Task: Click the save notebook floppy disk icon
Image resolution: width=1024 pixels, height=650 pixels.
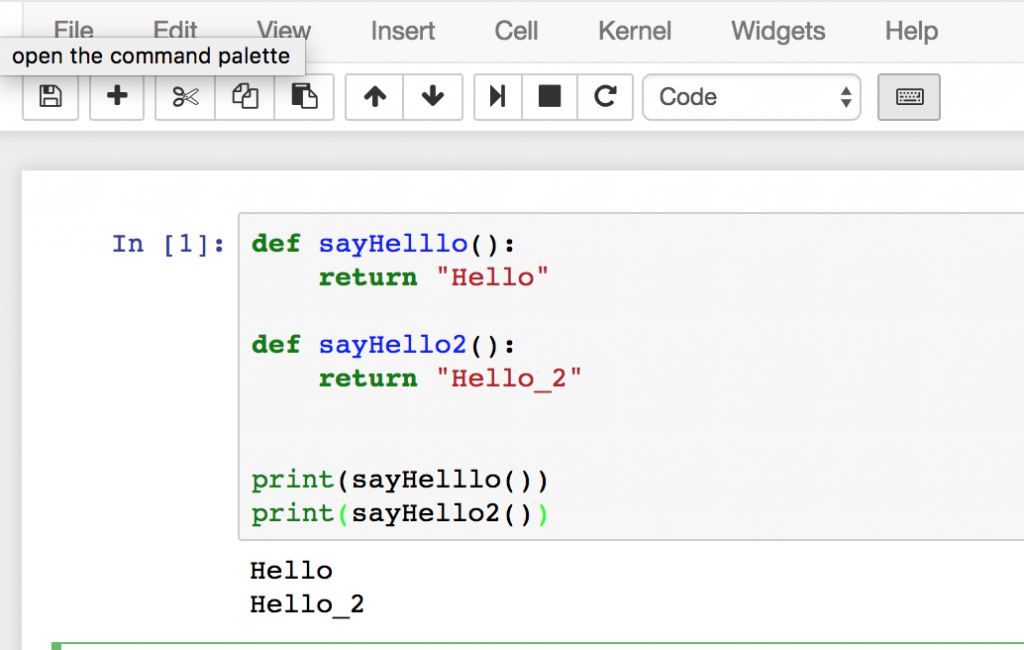Action: (x=50, y=97)
